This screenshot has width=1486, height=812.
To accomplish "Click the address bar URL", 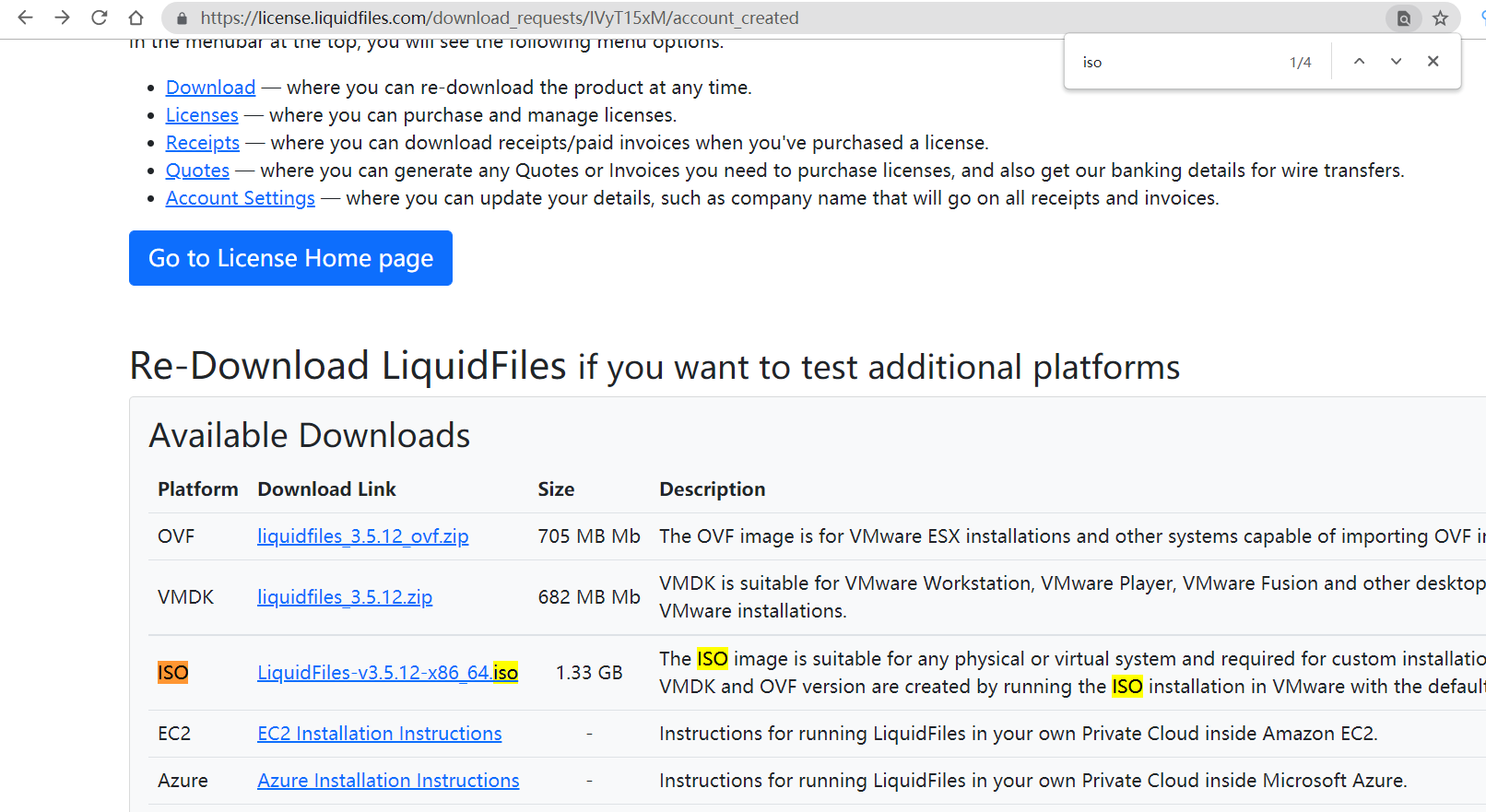I will [x=500, y=18].
